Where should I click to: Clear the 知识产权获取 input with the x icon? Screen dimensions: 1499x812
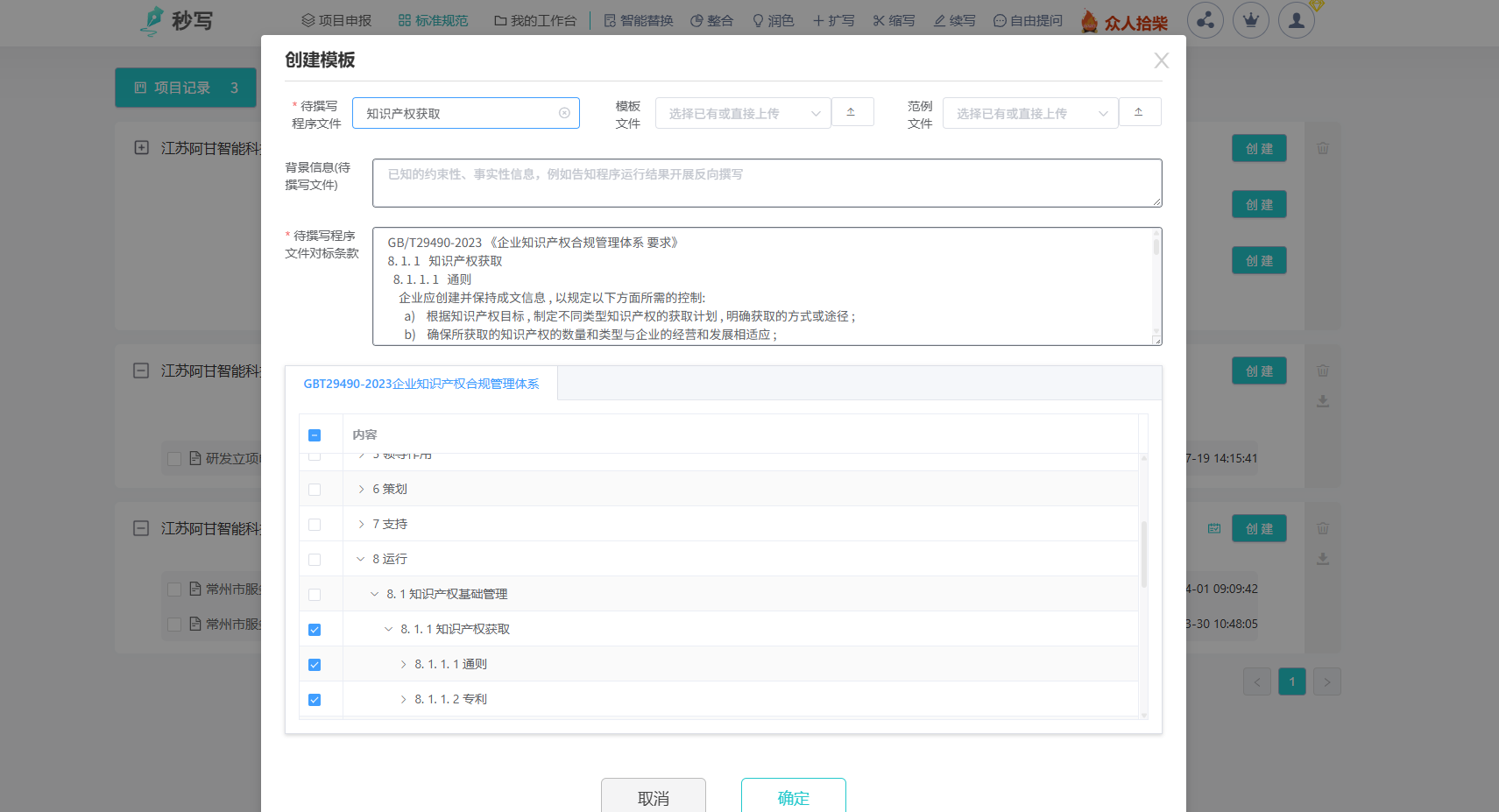[563, 113]
